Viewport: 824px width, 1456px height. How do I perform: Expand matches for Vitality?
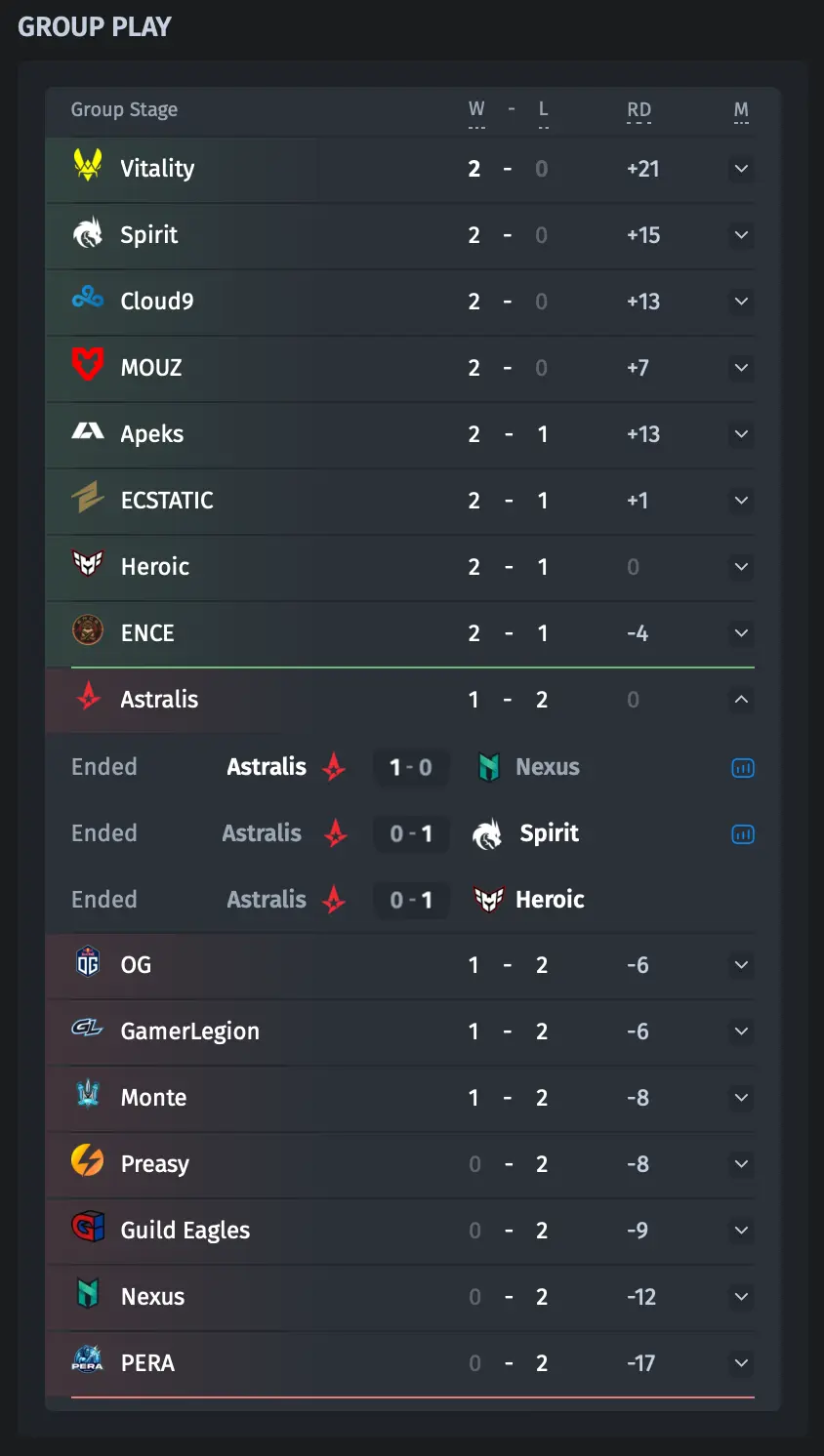[x=741, y=169]
